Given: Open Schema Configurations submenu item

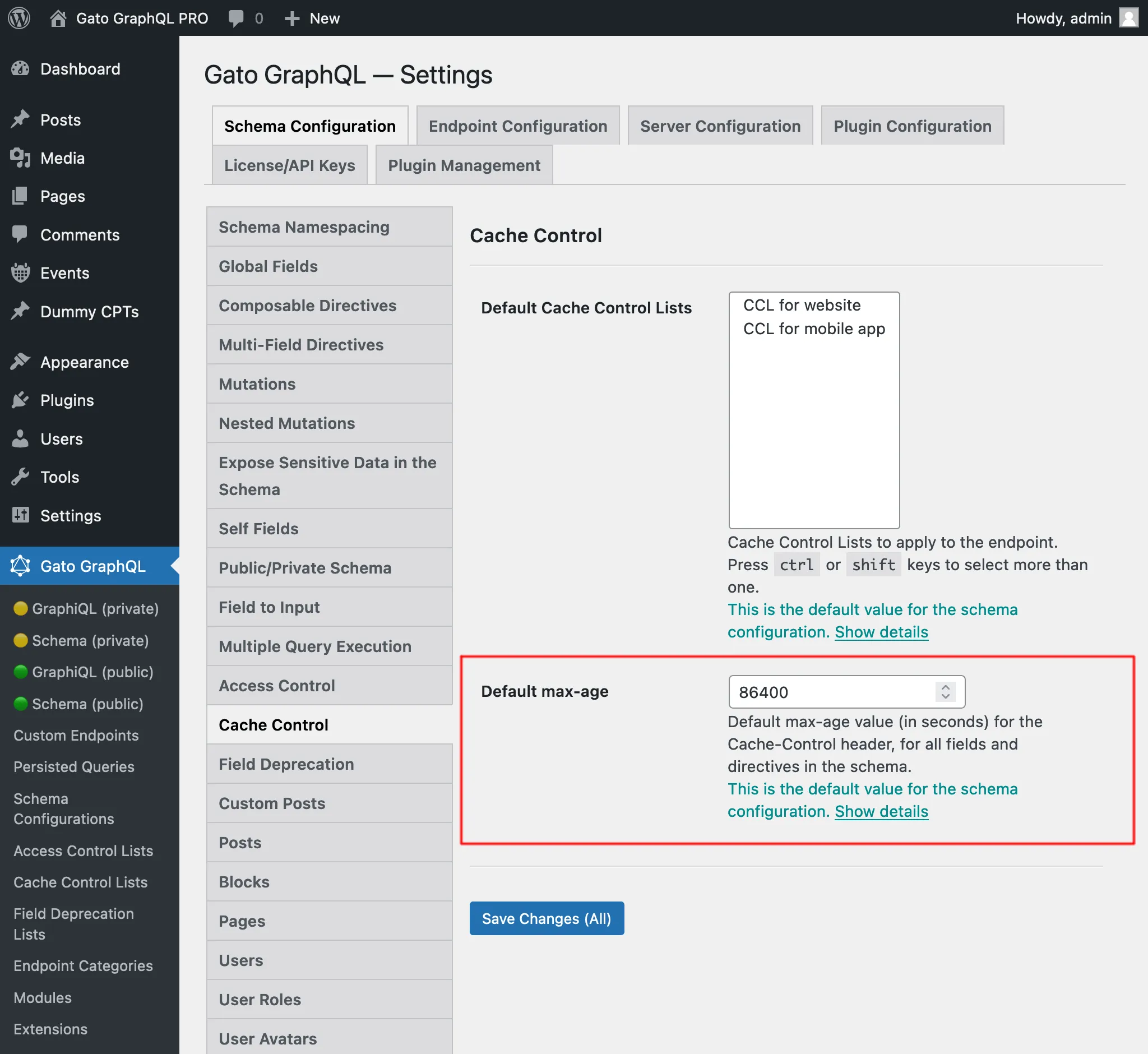Looking at the screenshot, I should click(x=64, y=809).
